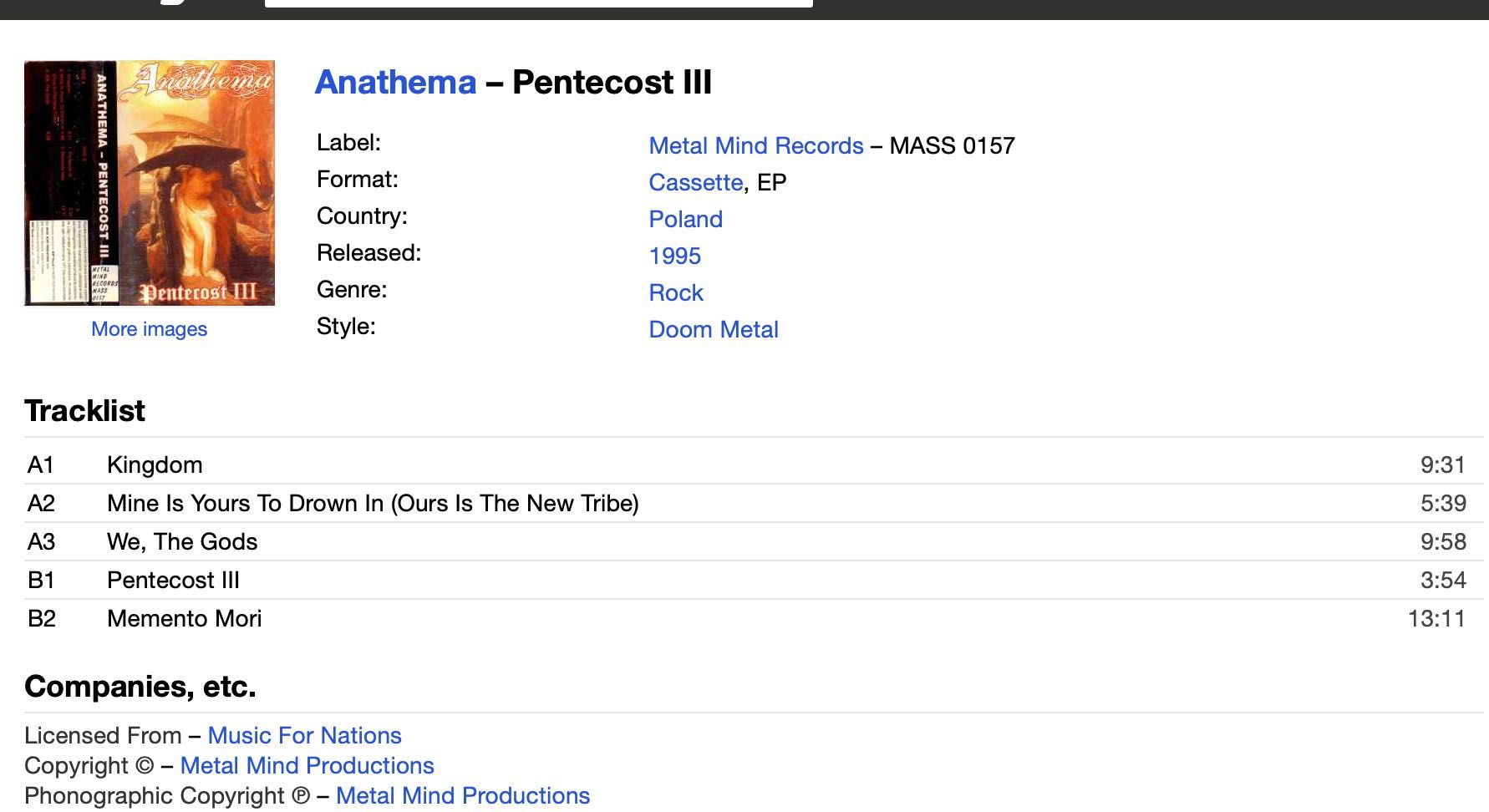Screen dimensions: 1489x812
Task: Click the Poland country link
Action: 686,219
